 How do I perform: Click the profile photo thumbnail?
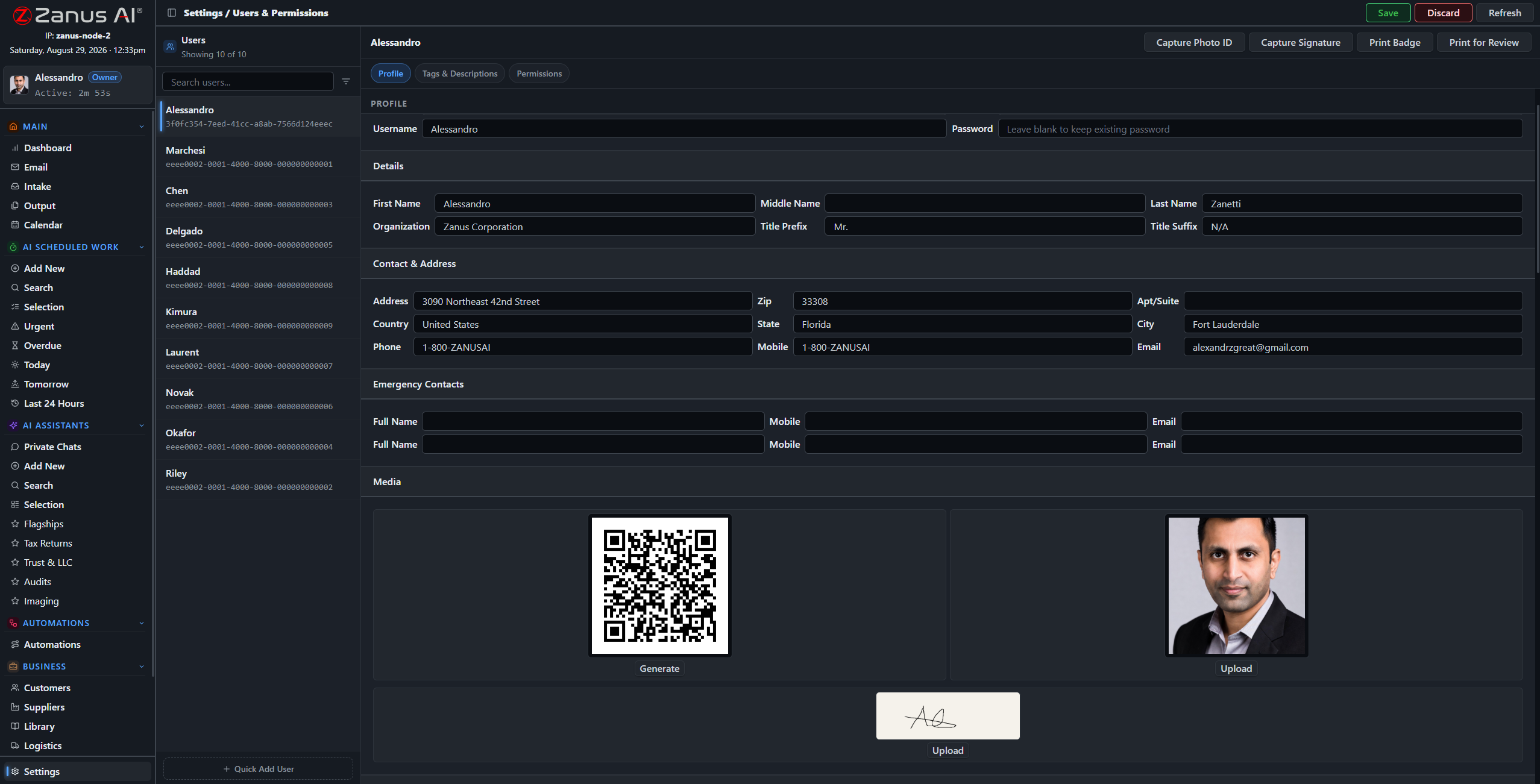click(1236, 585)
